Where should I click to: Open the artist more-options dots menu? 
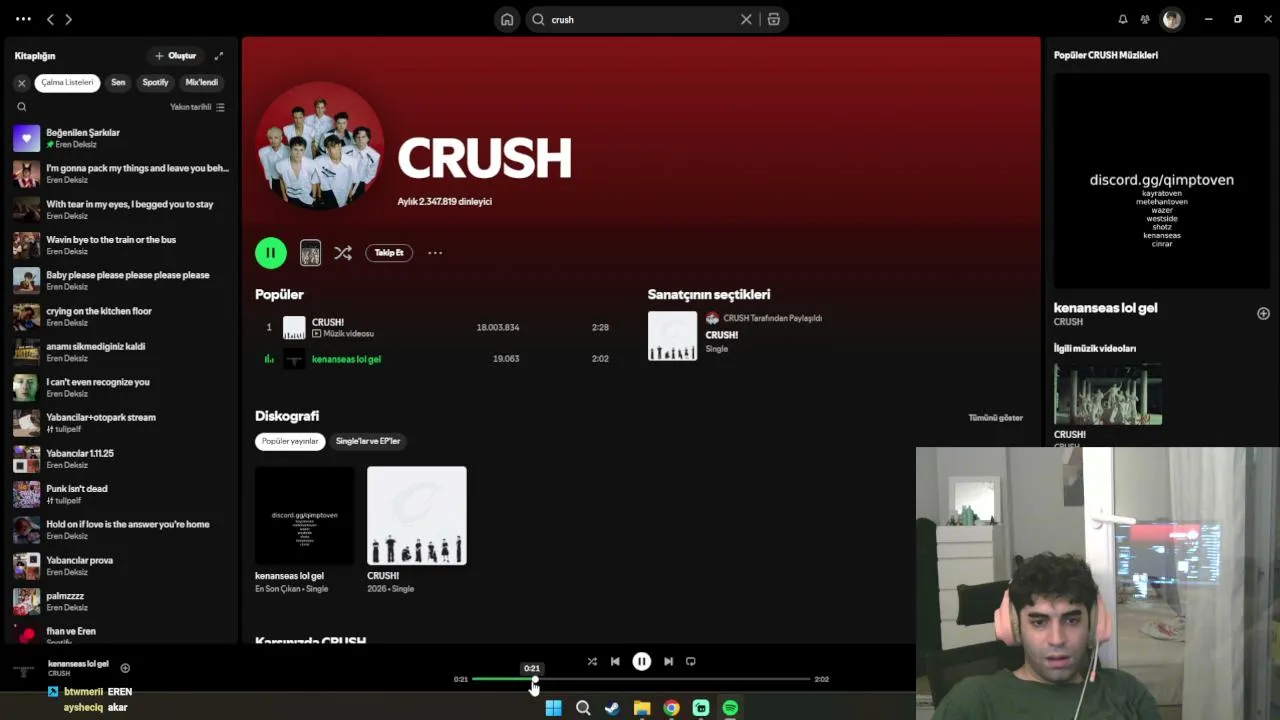coord(435,253)
